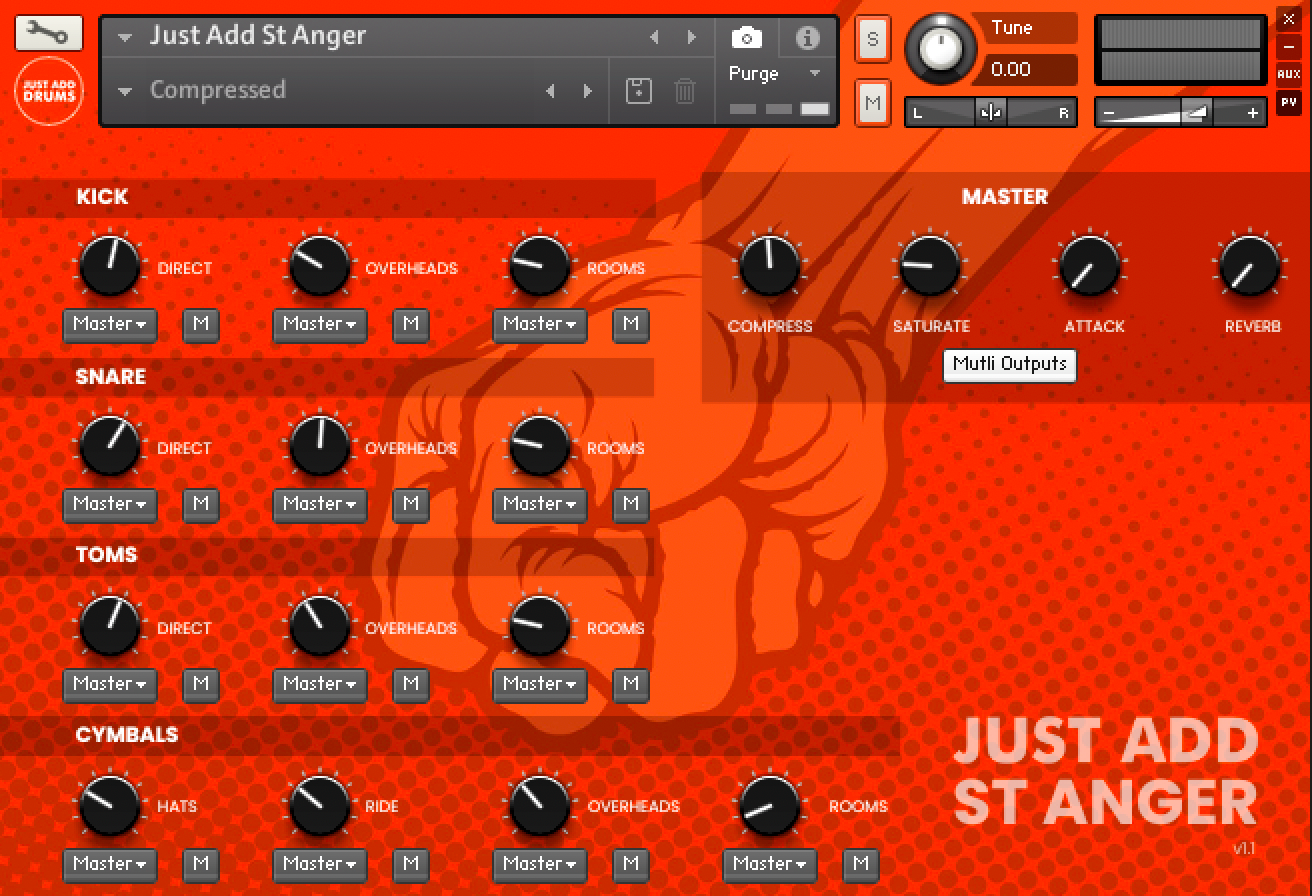
Task: Mute Toms Rooms channel
Action: click(631, 684)
